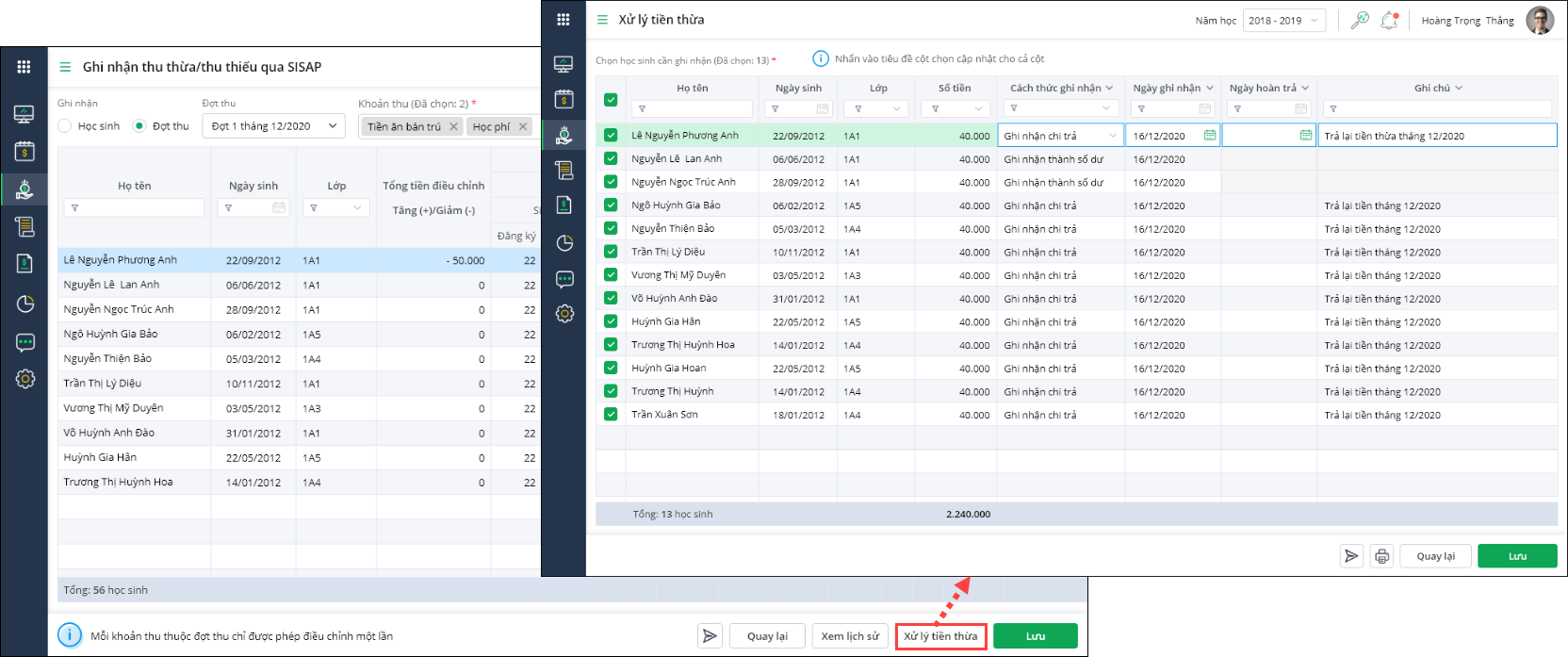The width and height of the screenshot is (1568, 657).
Task: Click the hamburger menu beside Xử lý tiền thừa
Action: point(602,20)
